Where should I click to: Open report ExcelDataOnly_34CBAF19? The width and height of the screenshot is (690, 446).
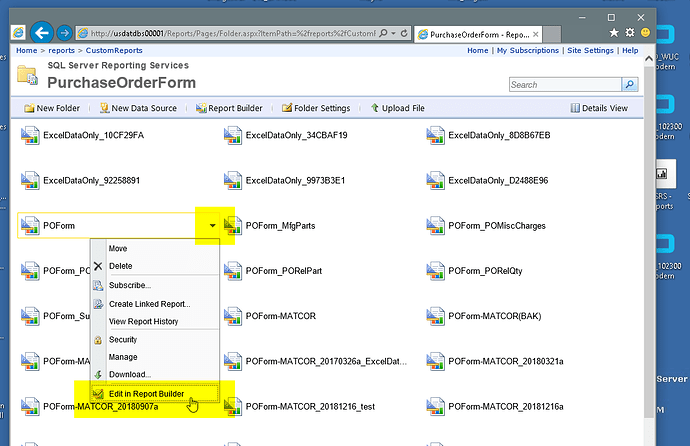[297, 135]
